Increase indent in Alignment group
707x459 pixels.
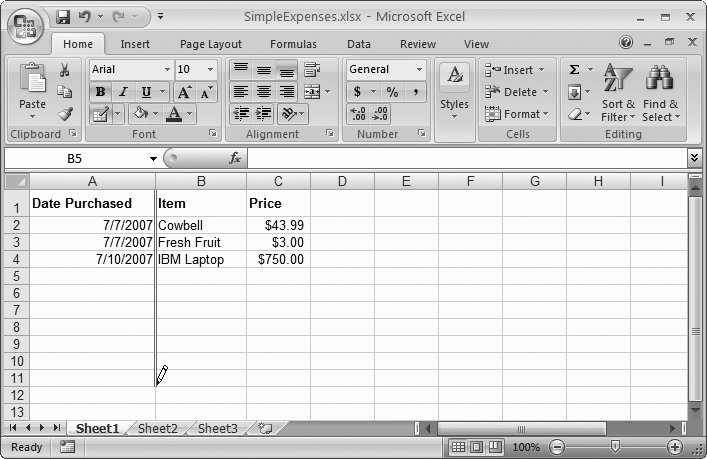click(x=264, y=114)
